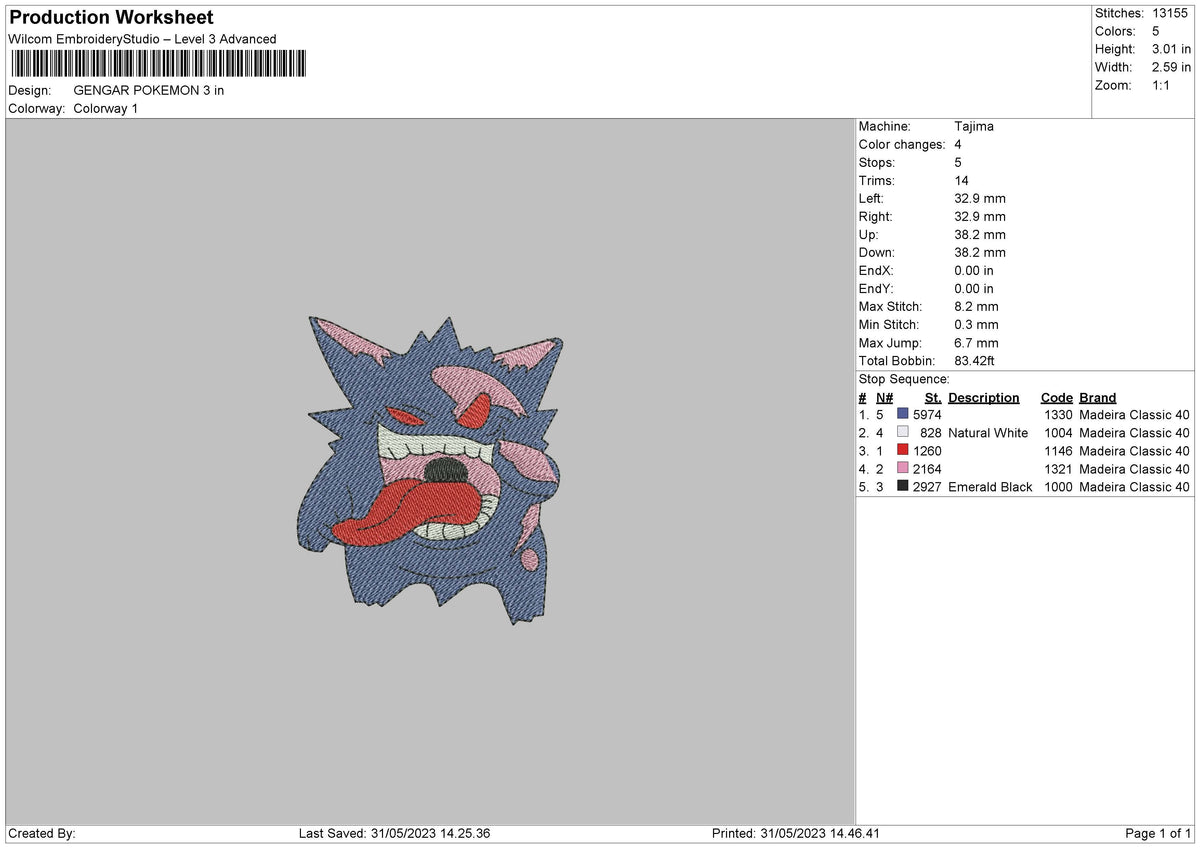The height and width of the screenshot is (848, 1200).
Task: Click 'Natural White' description text
Action: point(988,432)
